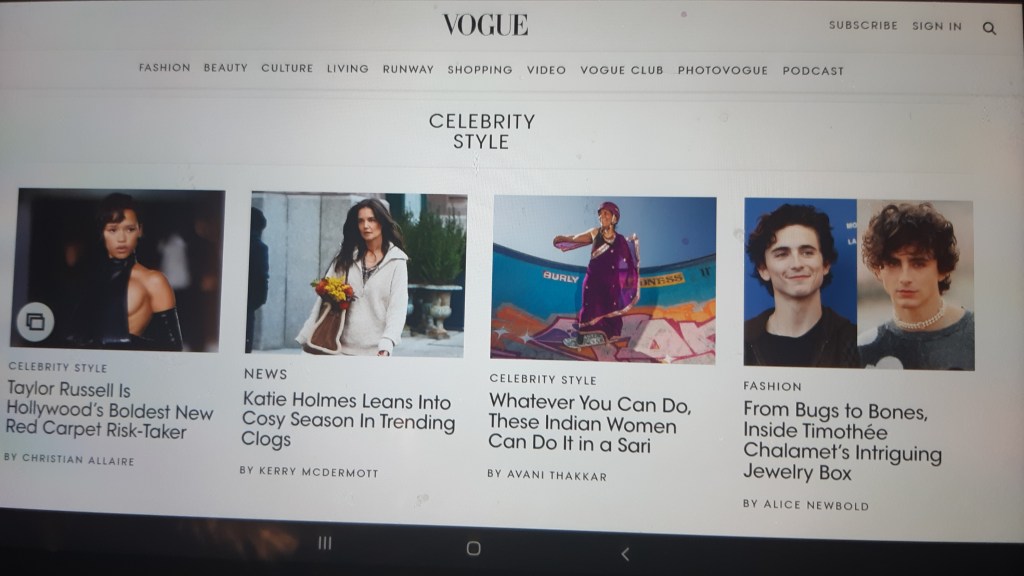Screen dimensions: 1024x576
Task: View author Christian Allaire's page
Action: click(x=78, y=460)
